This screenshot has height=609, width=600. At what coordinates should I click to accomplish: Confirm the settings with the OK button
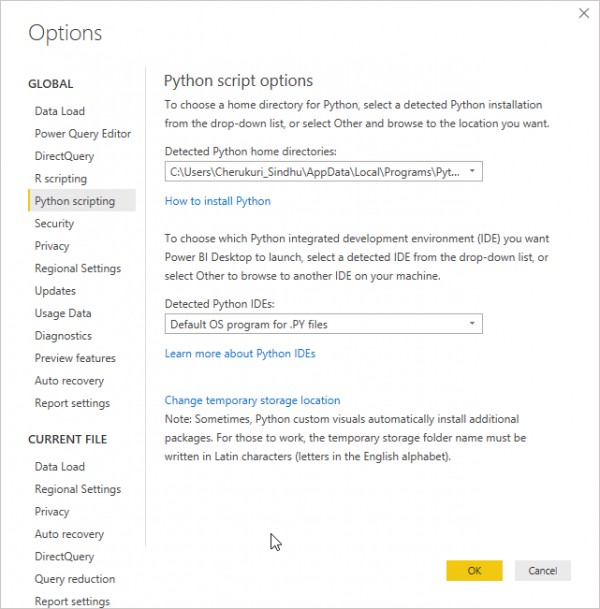[x=474, y=571]
